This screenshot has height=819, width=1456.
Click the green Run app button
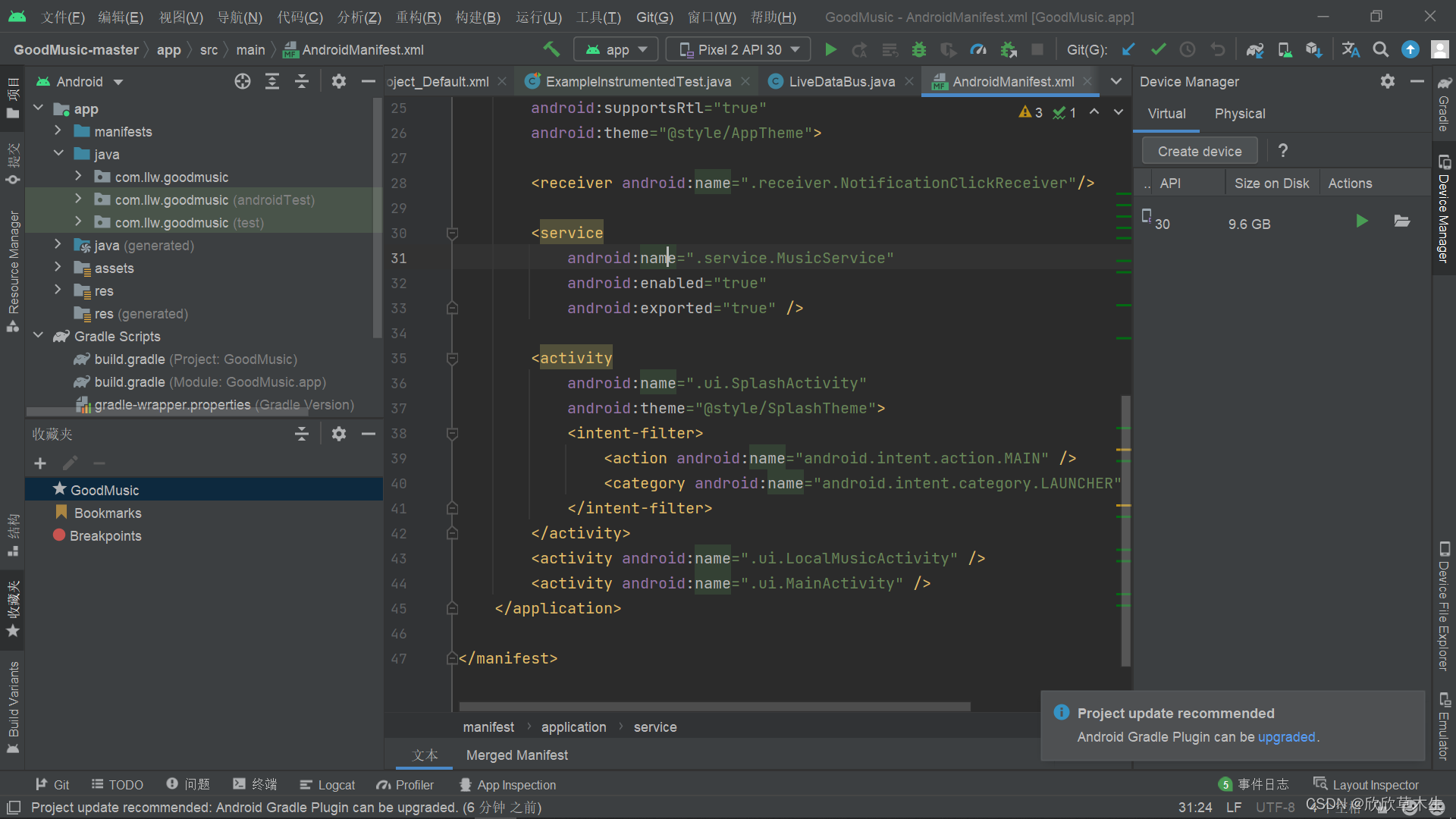click(x=830, y=50)
